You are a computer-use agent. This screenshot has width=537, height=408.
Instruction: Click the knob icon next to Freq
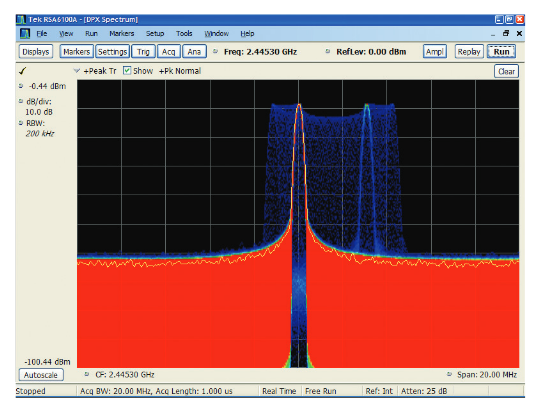215,51
